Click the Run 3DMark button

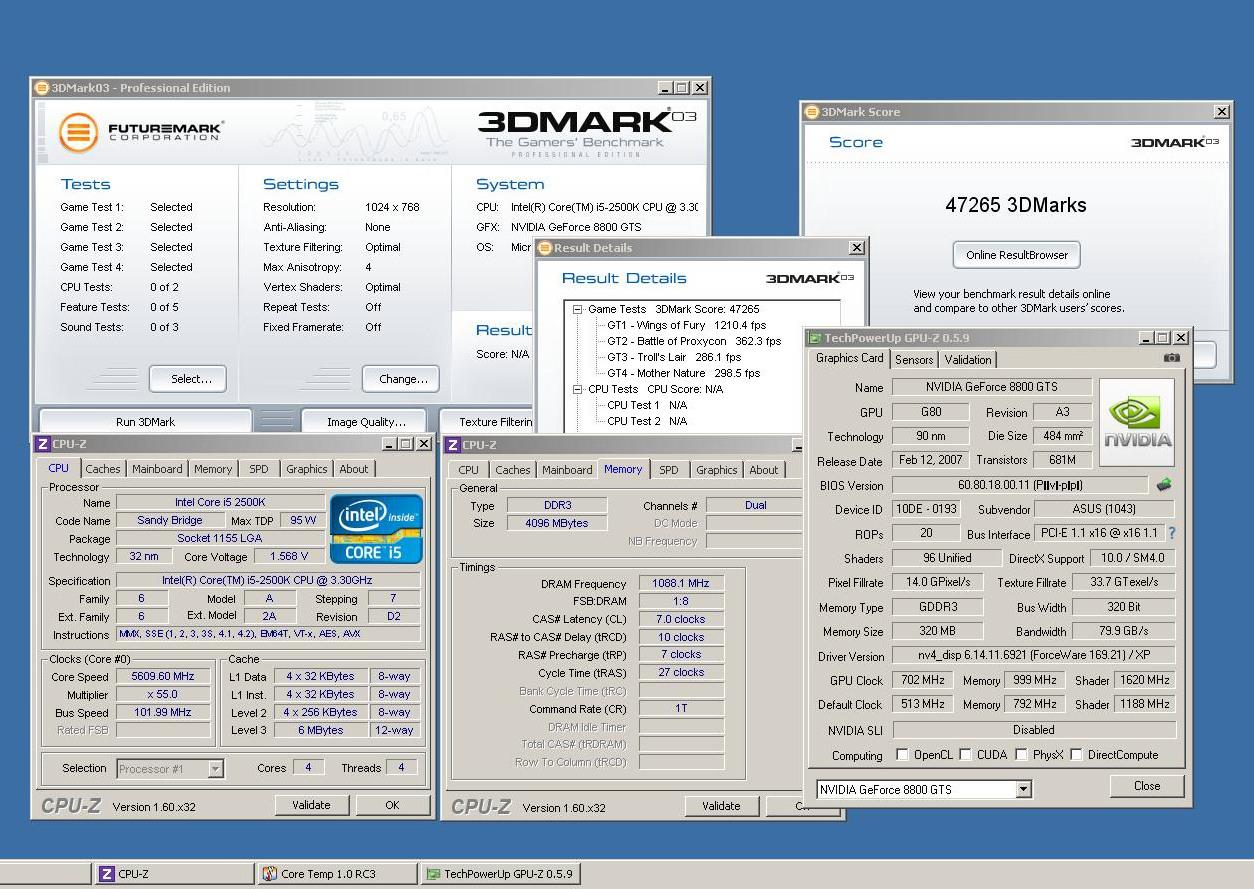point(145,422)
